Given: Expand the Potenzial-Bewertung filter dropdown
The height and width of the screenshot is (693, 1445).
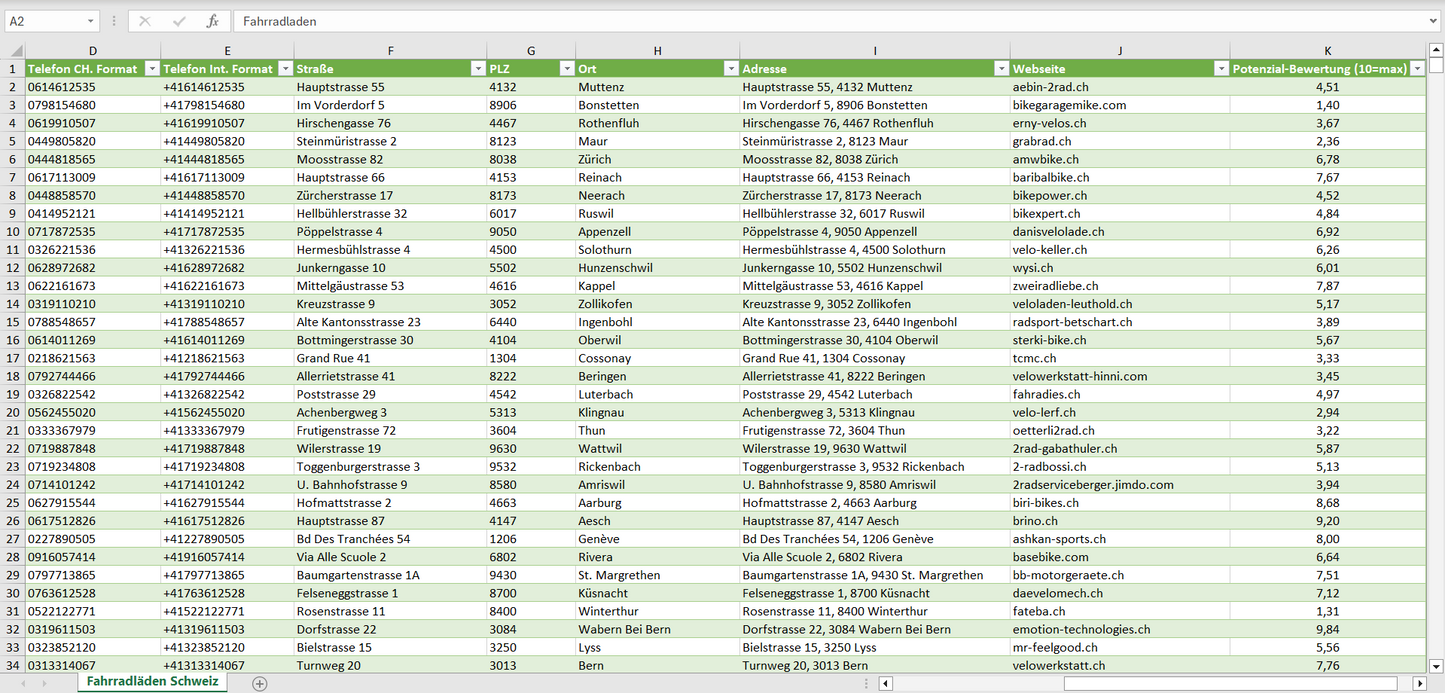Looking at the screenshot, I should tap(1416, 69).
